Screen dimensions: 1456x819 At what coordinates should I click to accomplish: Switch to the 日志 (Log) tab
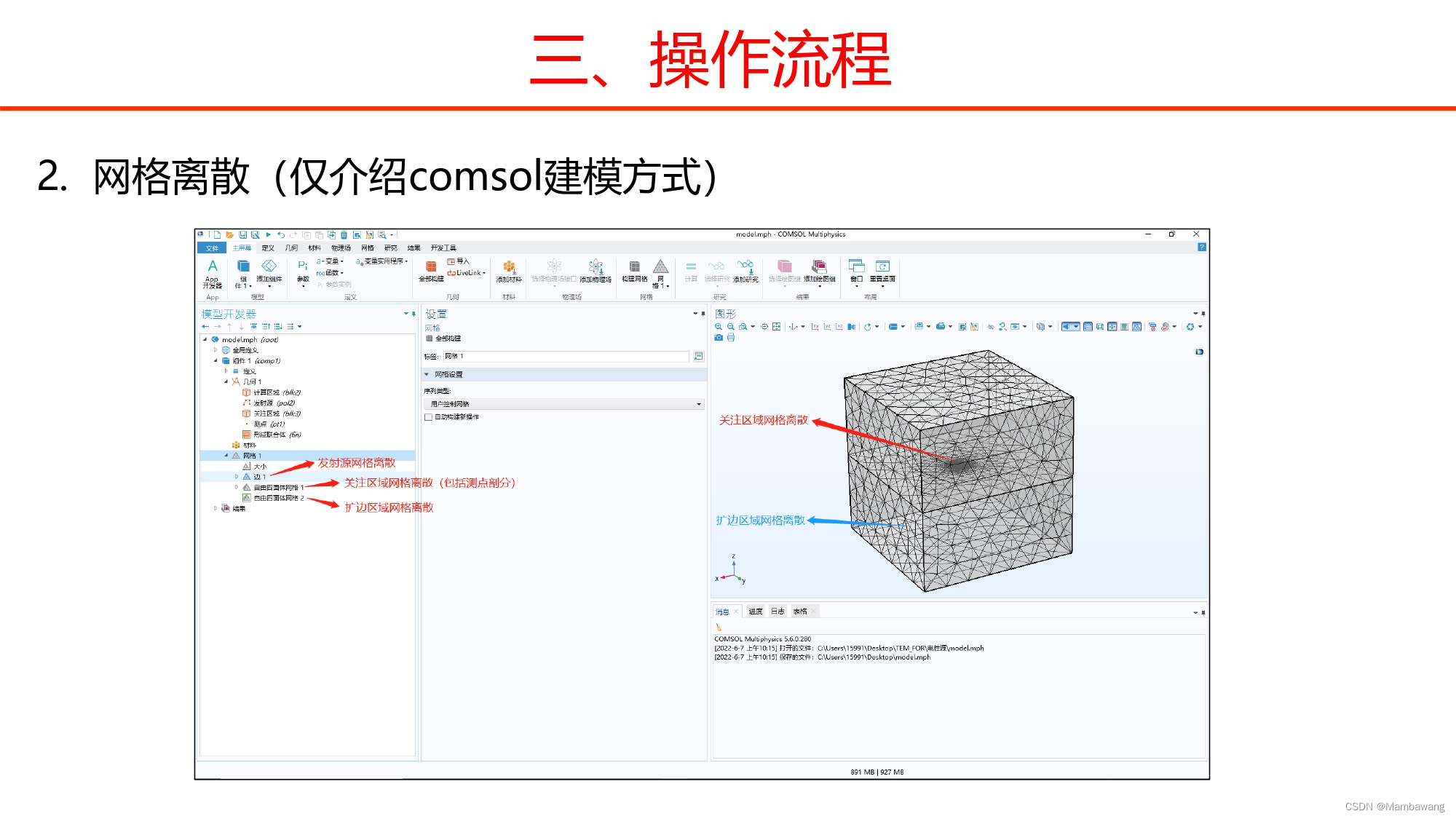pyautogui.click(x=778, y=612)
